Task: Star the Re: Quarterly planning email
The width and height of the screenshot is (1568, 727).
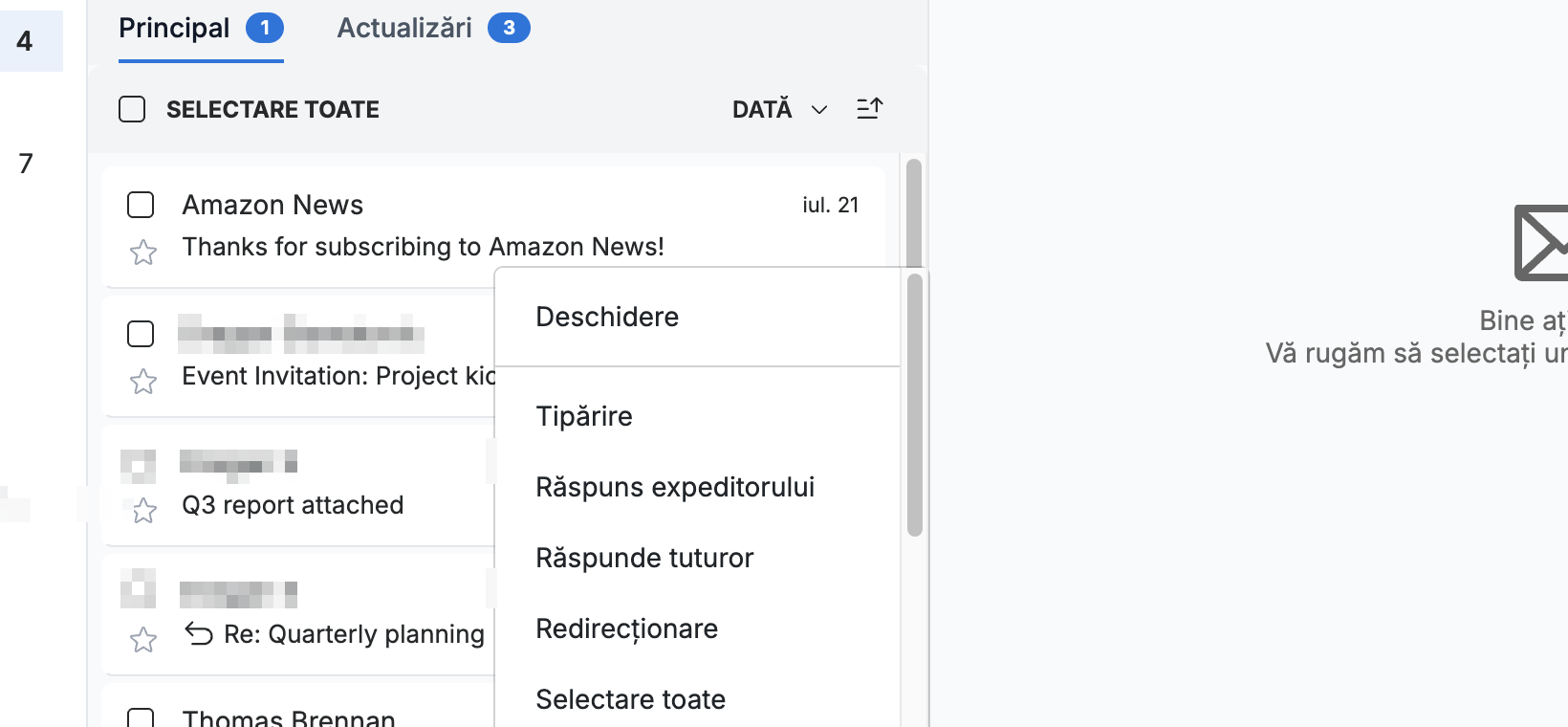Action: [143, 639]
